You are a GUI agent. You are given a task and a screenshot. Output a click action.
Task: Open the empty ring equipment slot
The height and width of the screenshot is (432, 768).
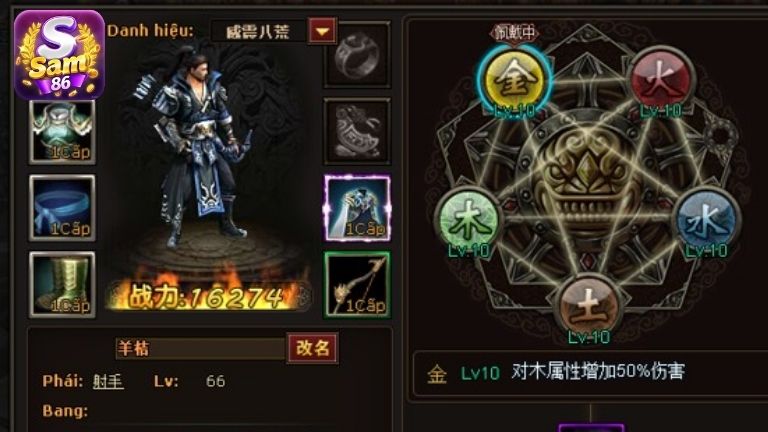pos(357,54)
